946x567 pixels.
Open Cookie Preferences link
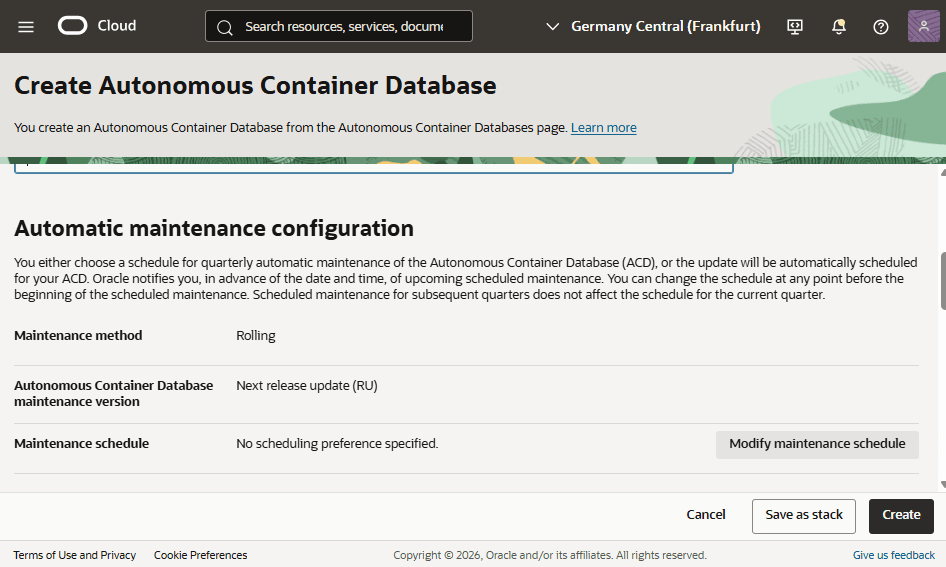(200, 555)
